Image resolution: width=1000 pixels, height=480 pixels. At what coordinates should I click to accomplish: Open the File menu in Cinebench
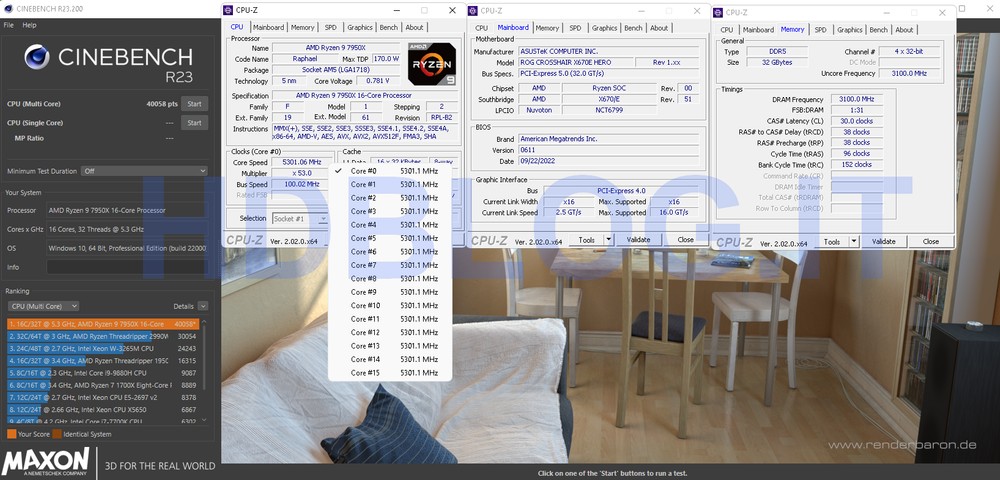(8, 25)
